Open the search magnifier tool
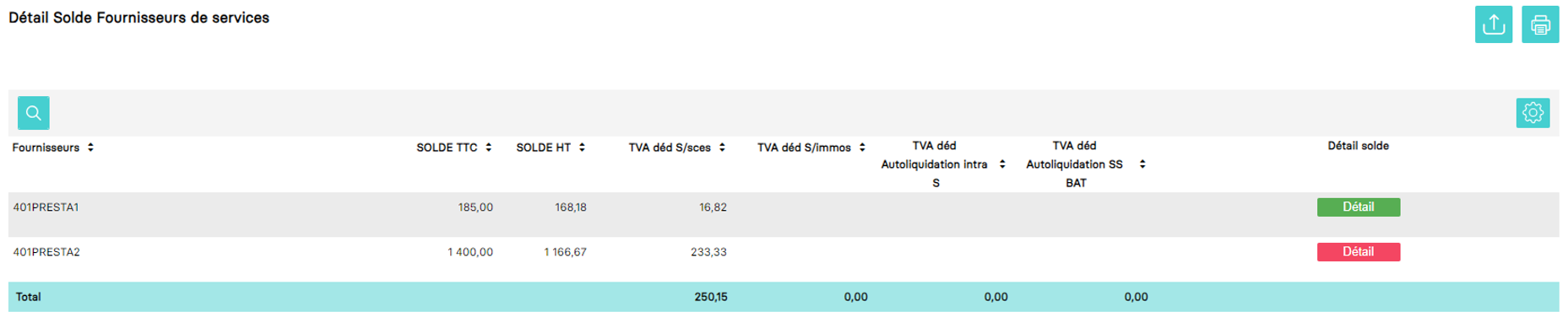Viewport: 1568px width, 317px height. [x=34, y=113]
